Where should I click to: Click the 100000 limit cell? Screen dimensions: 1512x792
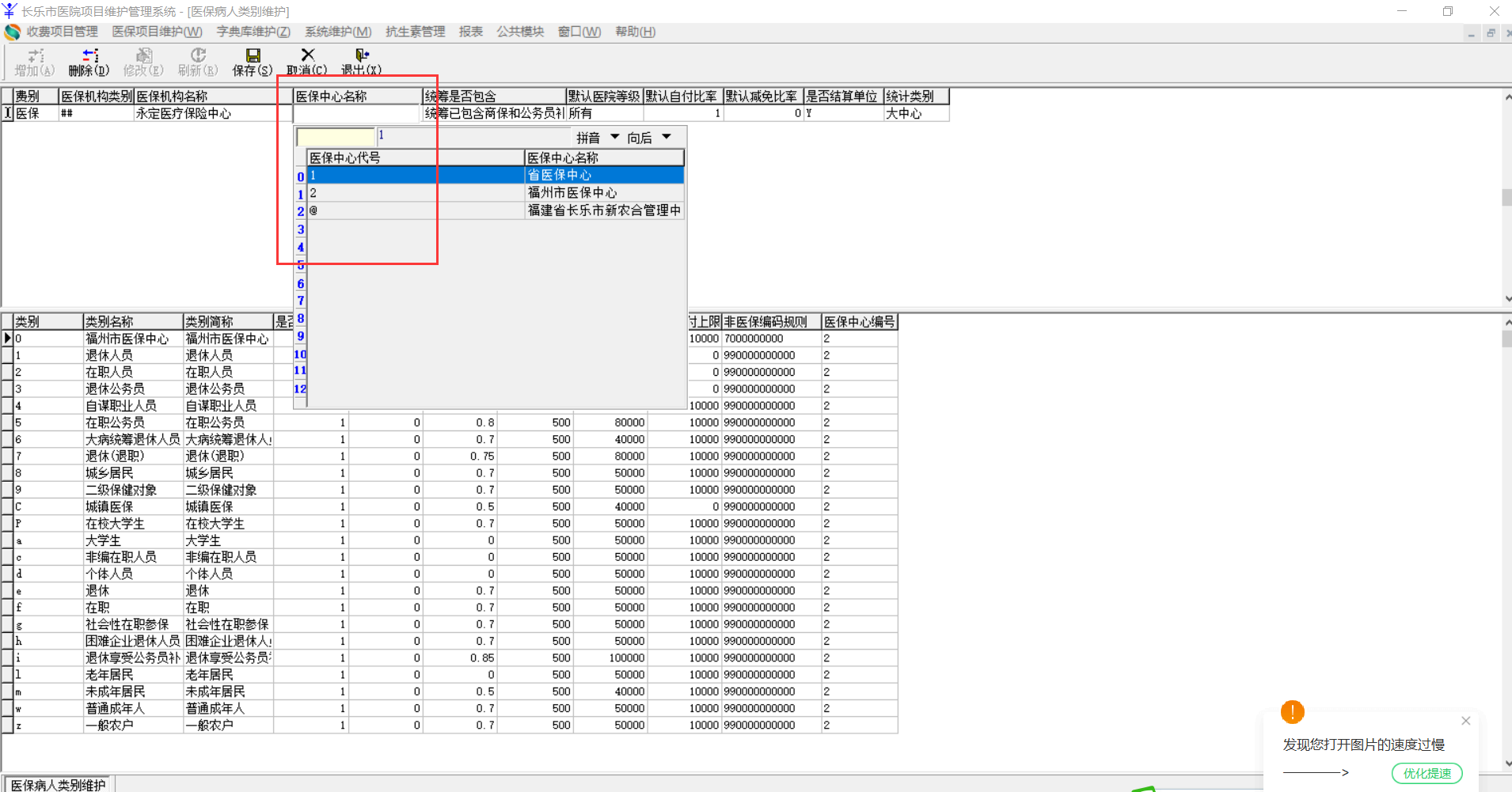[x=610, y=657]
